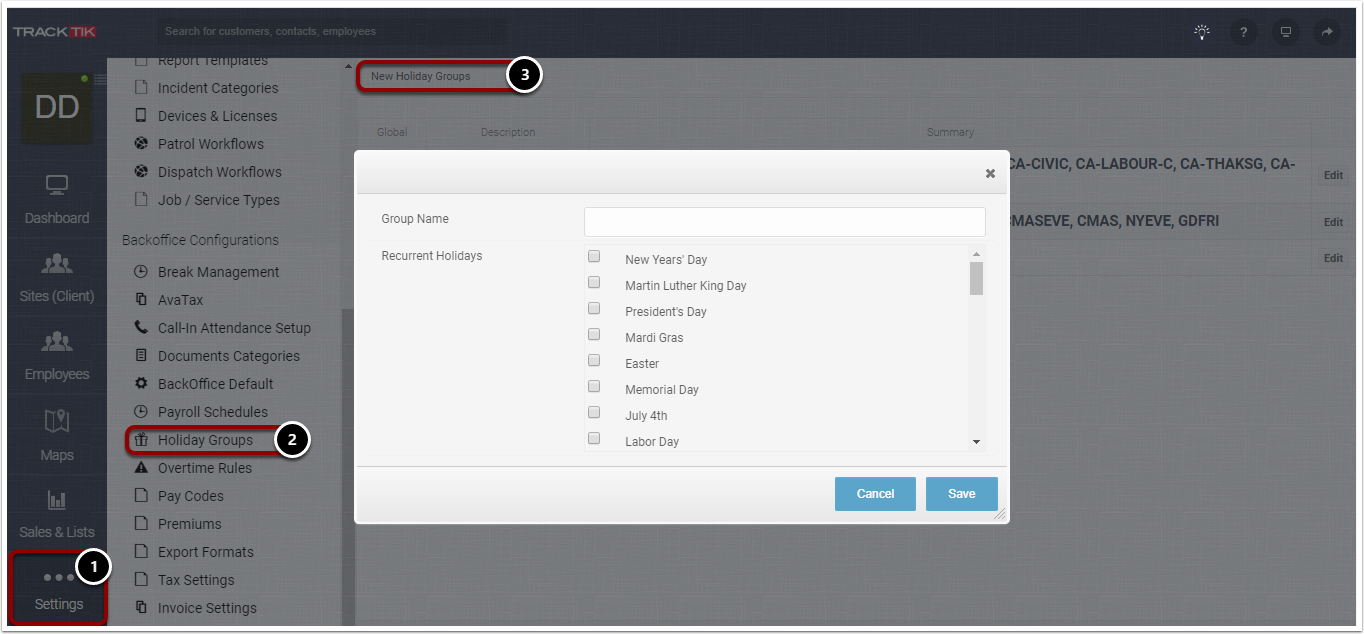Edit the CMAS NYEVE GDFRI group

pyautogui.click(x=1333, y=222)
